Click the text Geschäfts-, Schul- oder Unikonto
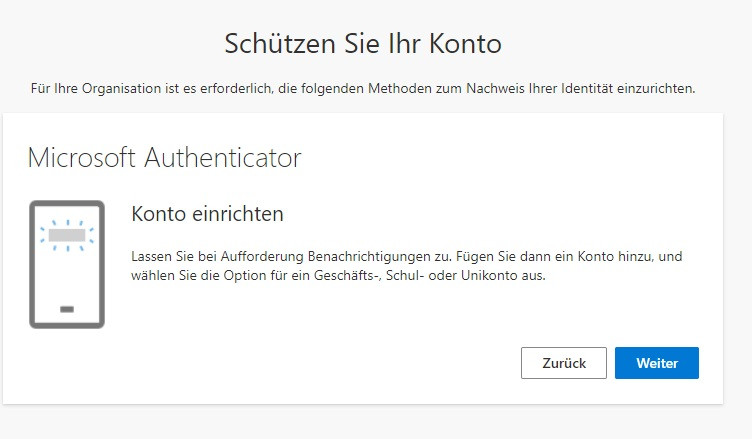This screenshot has width=752, height=439. point(418,275)
